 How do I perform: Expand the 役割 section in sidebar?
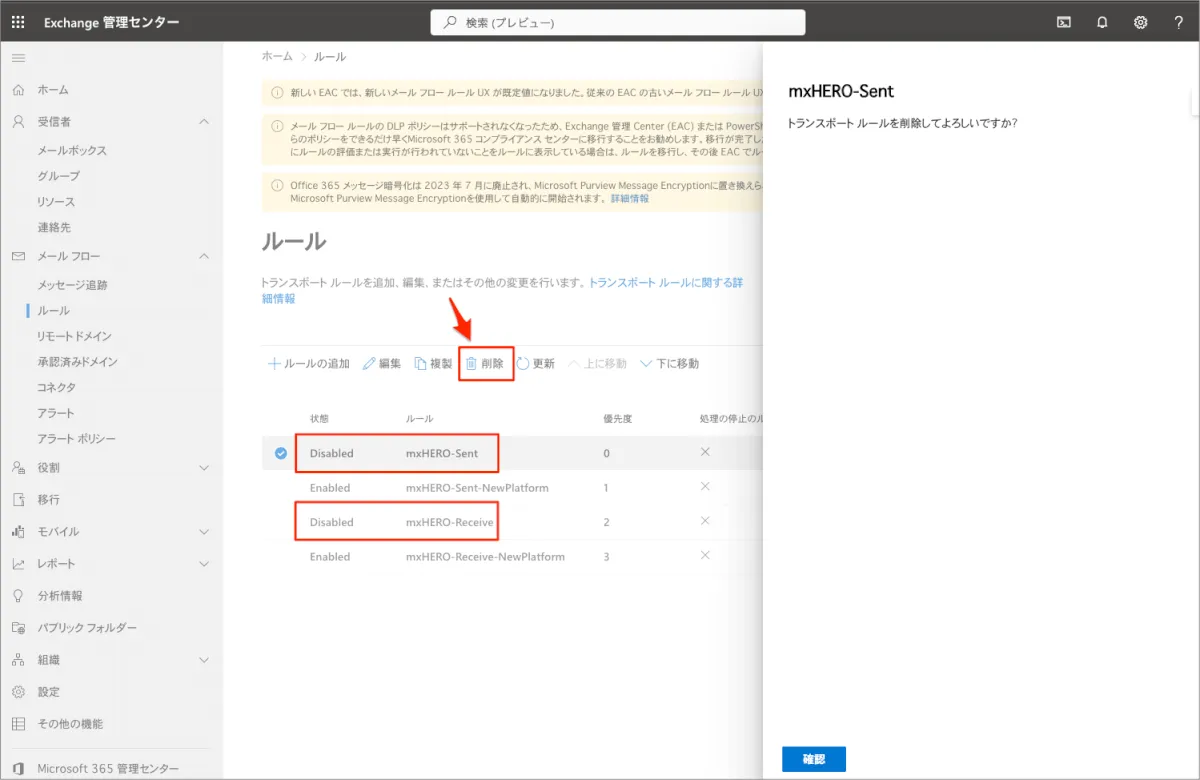point(204,468)
